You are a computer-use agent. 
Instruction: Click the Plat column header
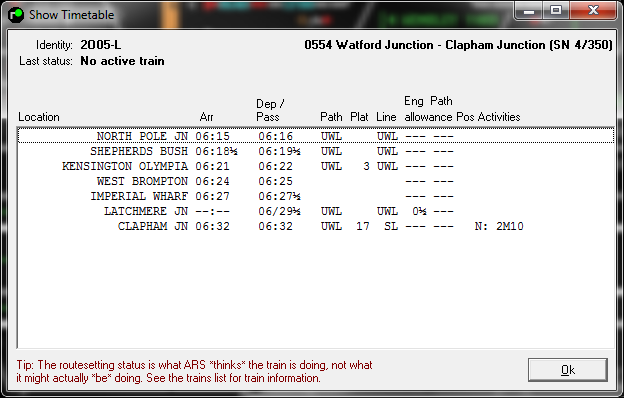coord(359,117)
